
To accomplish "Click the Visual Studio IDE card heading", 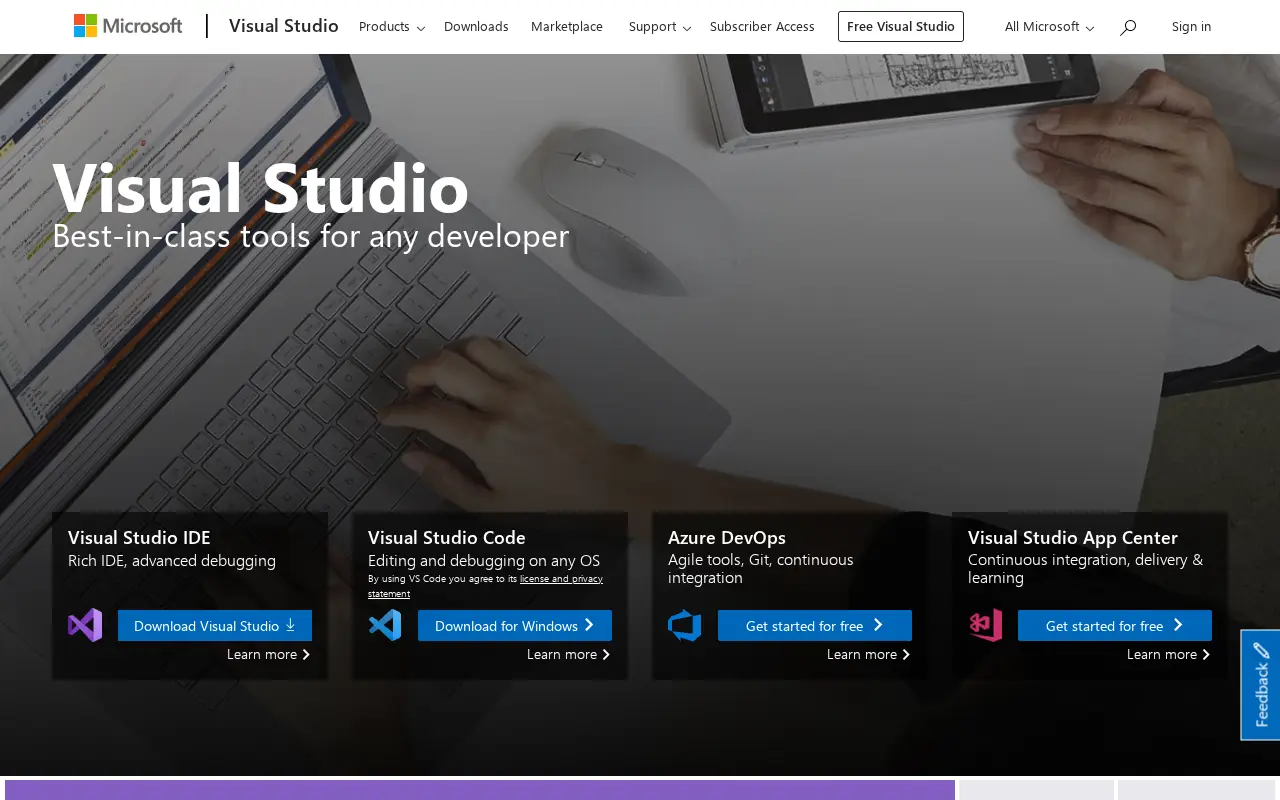I will tap(139, 538).
